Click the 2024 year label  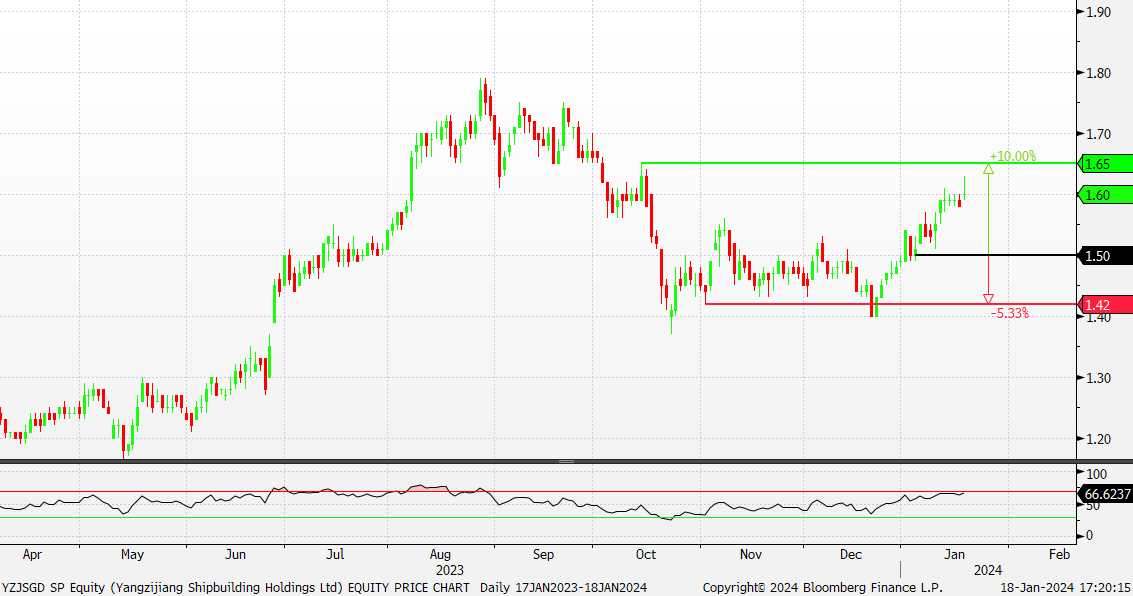[988, 571]
